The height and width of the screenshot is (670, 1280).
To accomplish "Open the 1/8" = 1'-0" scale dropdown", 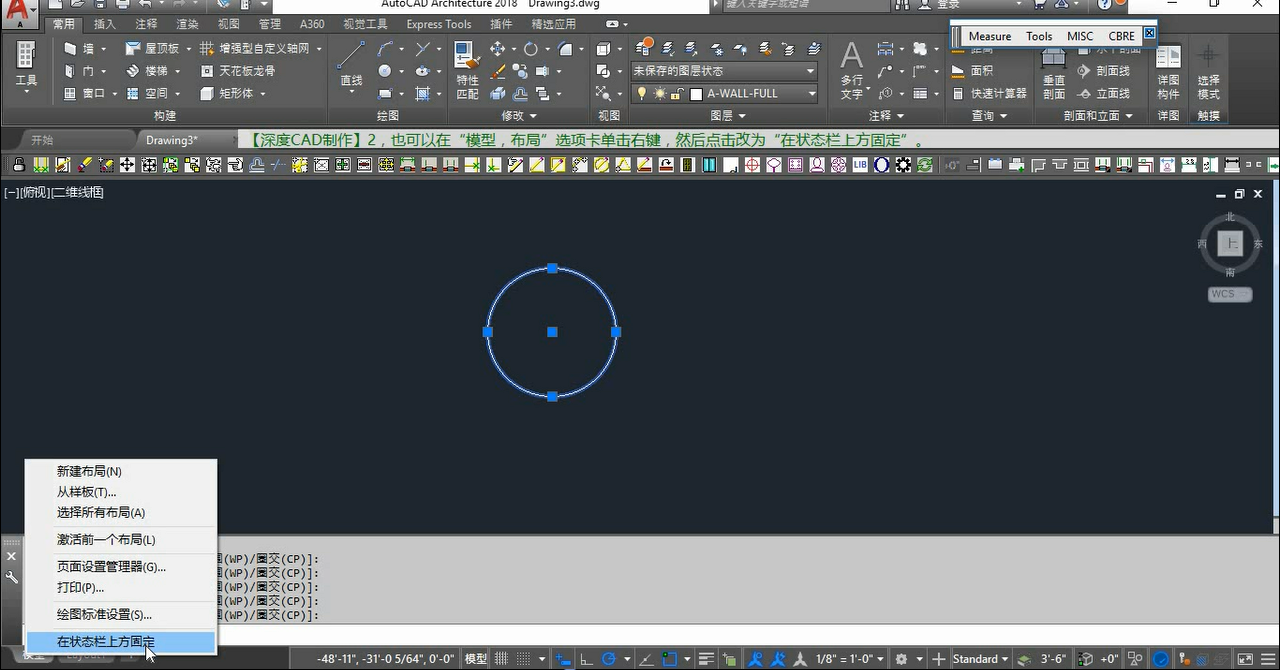I will [849, 659].
